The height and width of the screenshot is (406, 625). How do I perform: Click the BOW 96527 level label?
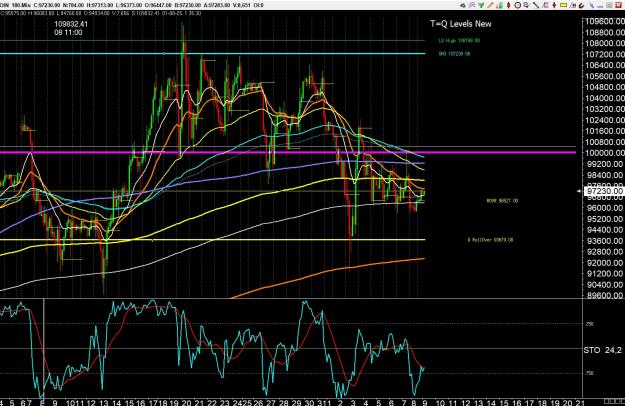[502, 200]
